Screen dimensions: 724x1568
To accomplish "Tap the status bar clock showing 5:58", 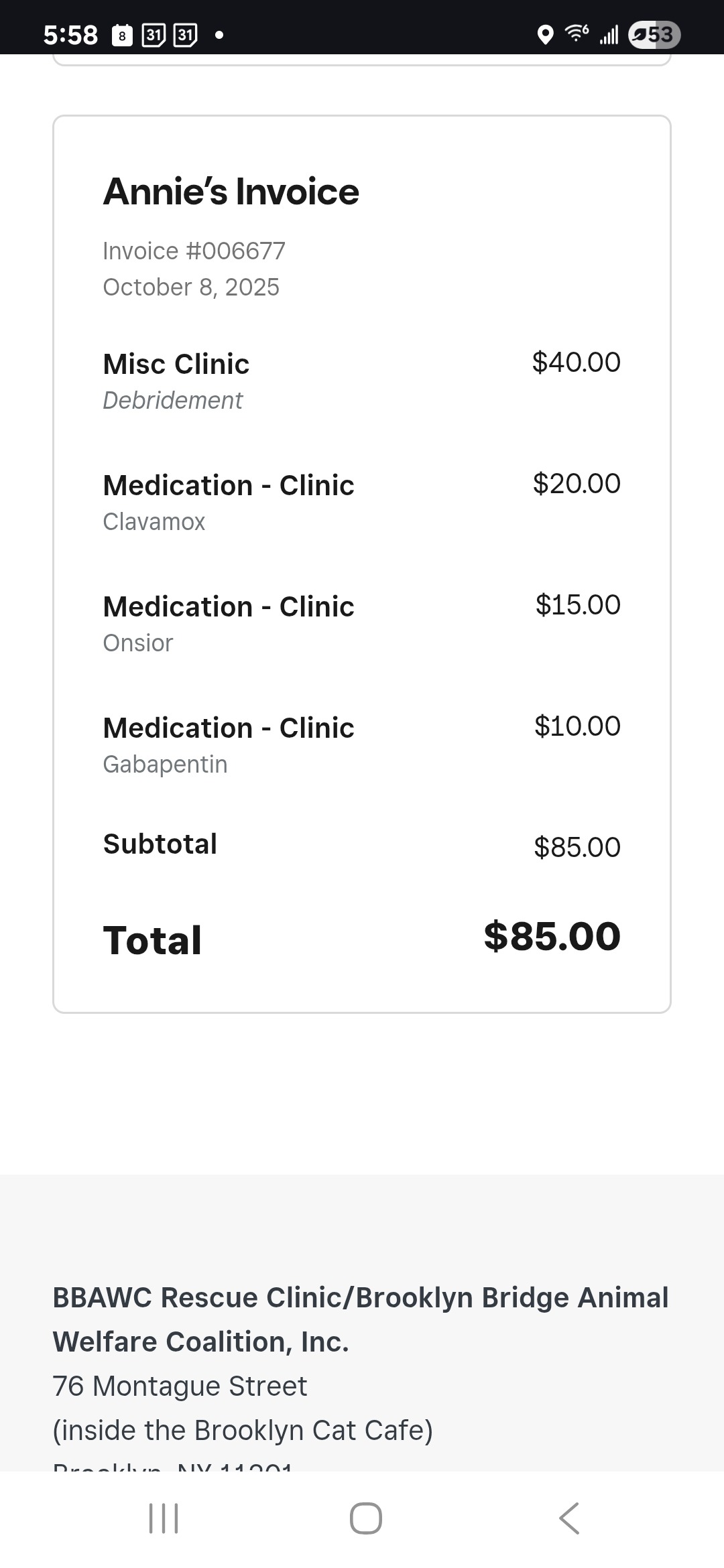I will (70, 35).
